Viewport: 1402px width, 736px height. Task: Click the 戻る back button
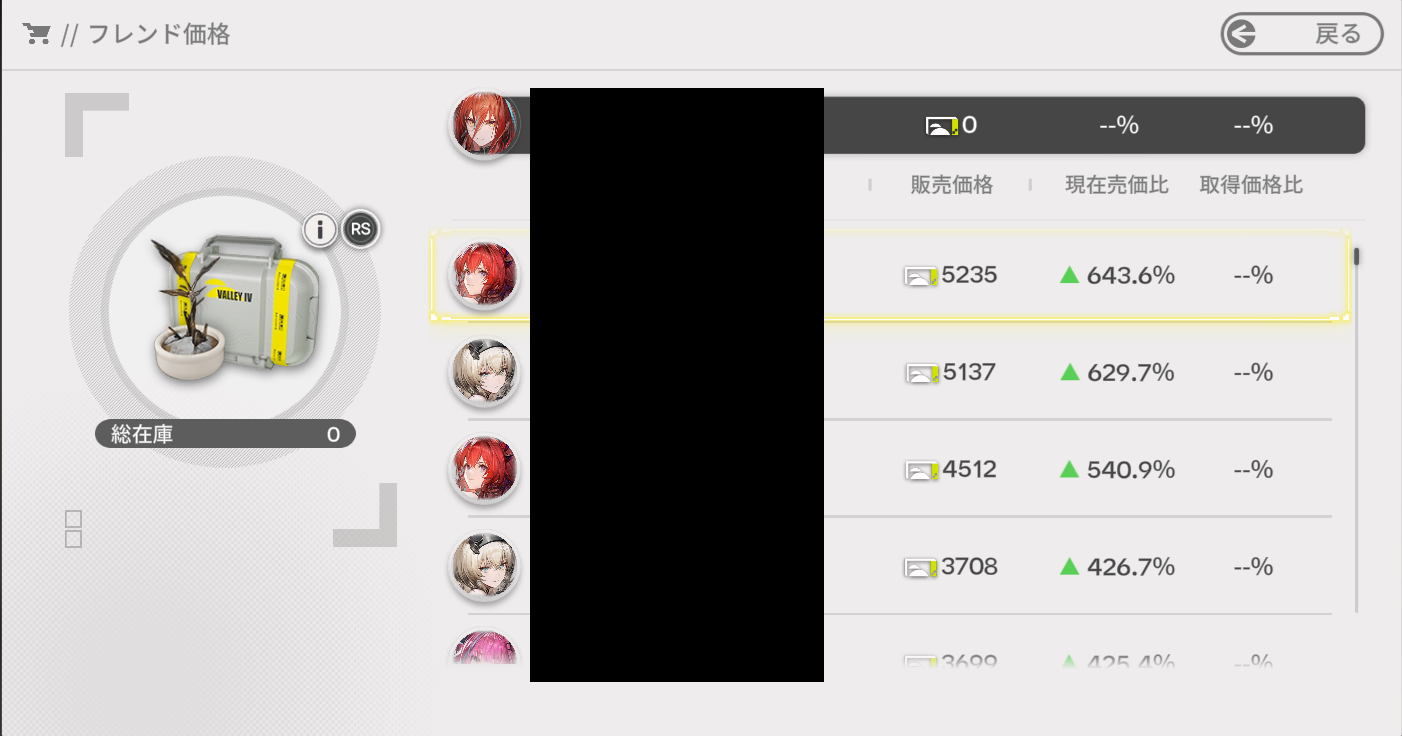tap(1301, 35)
